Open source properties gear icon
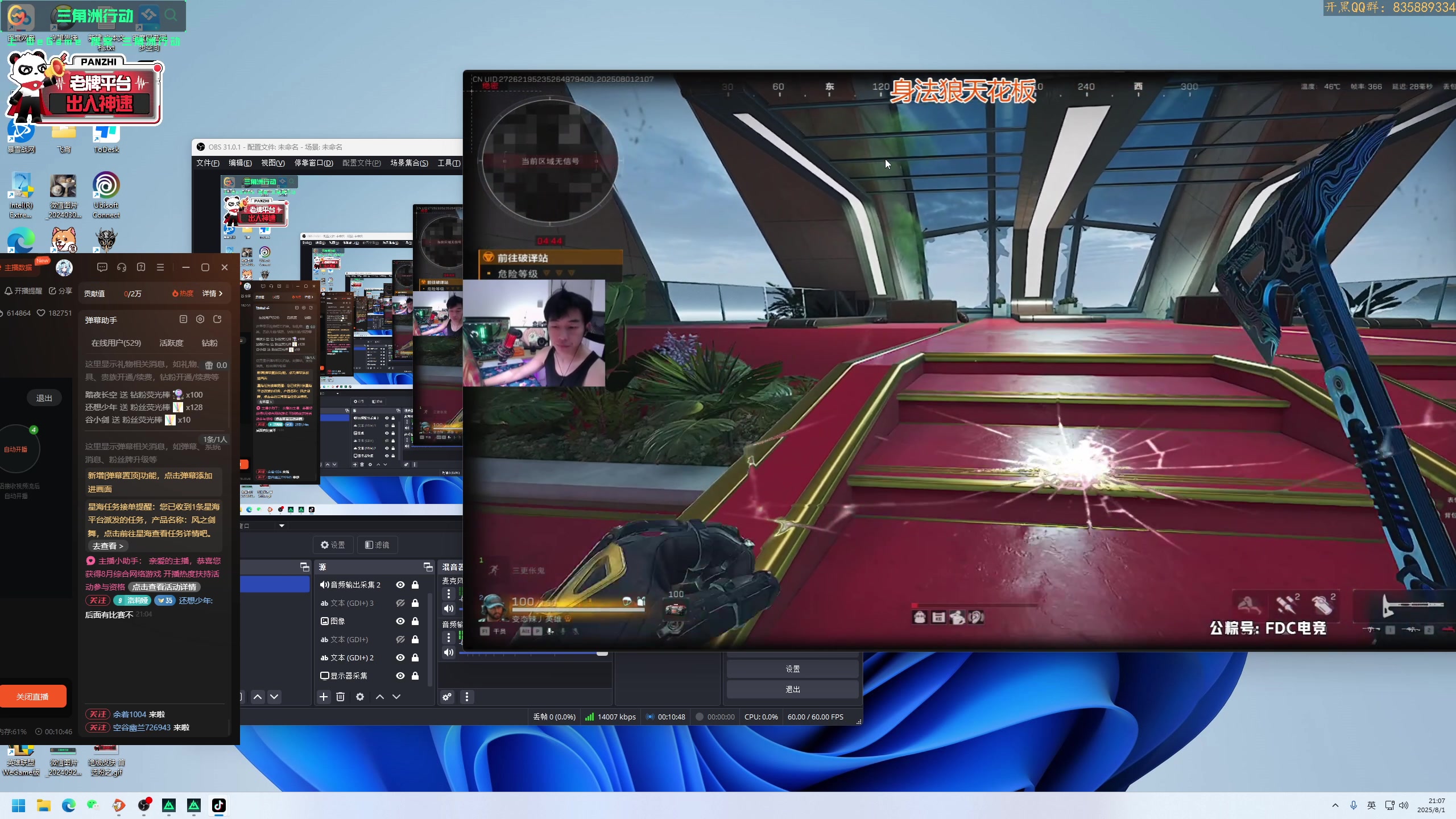 tap(360, 697)
